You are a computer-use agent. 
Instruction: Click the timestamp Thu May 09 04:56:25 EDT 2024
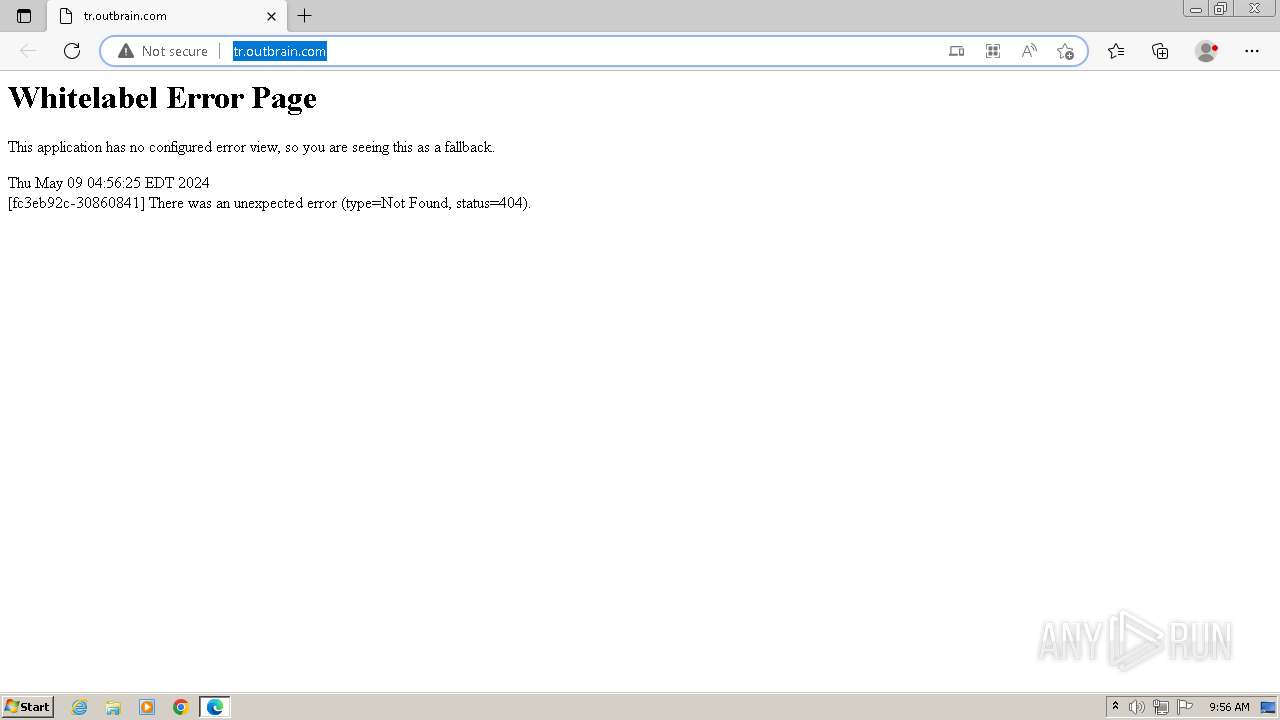(109, 183)
